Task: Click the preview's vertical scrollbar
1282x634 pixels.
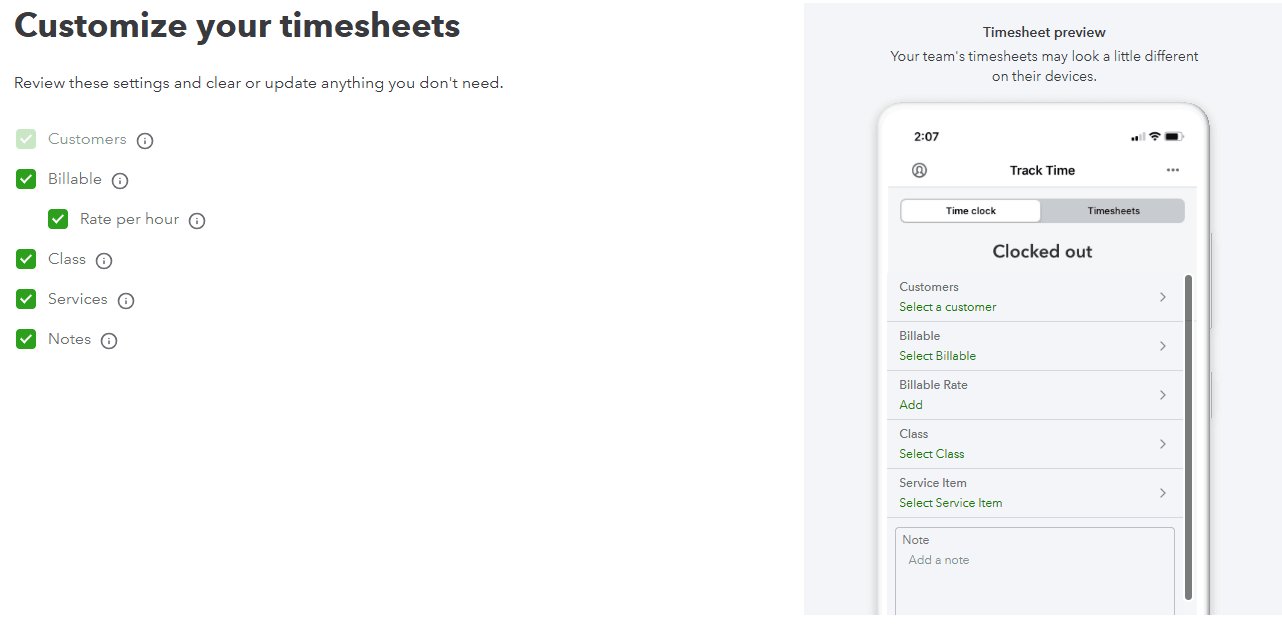Action: point(1188,437)
